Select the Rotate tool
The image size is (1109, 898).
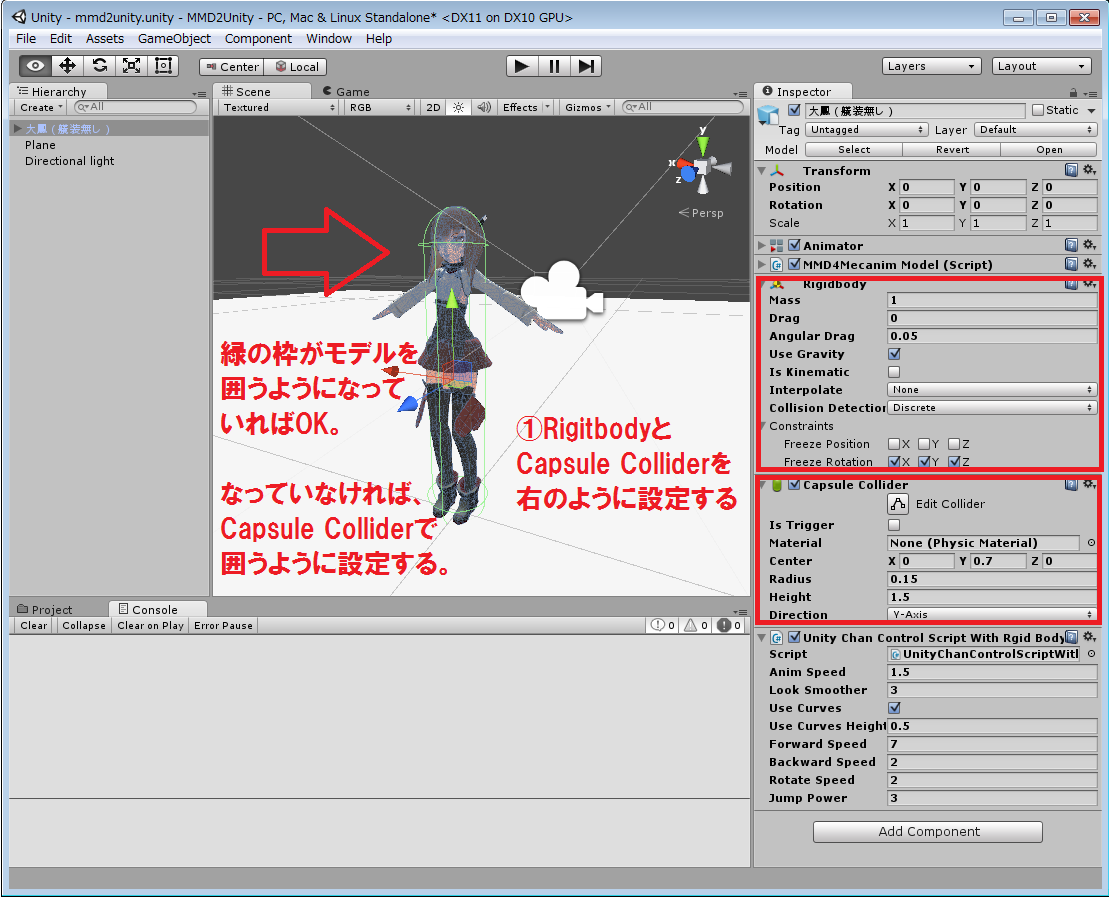100,66
